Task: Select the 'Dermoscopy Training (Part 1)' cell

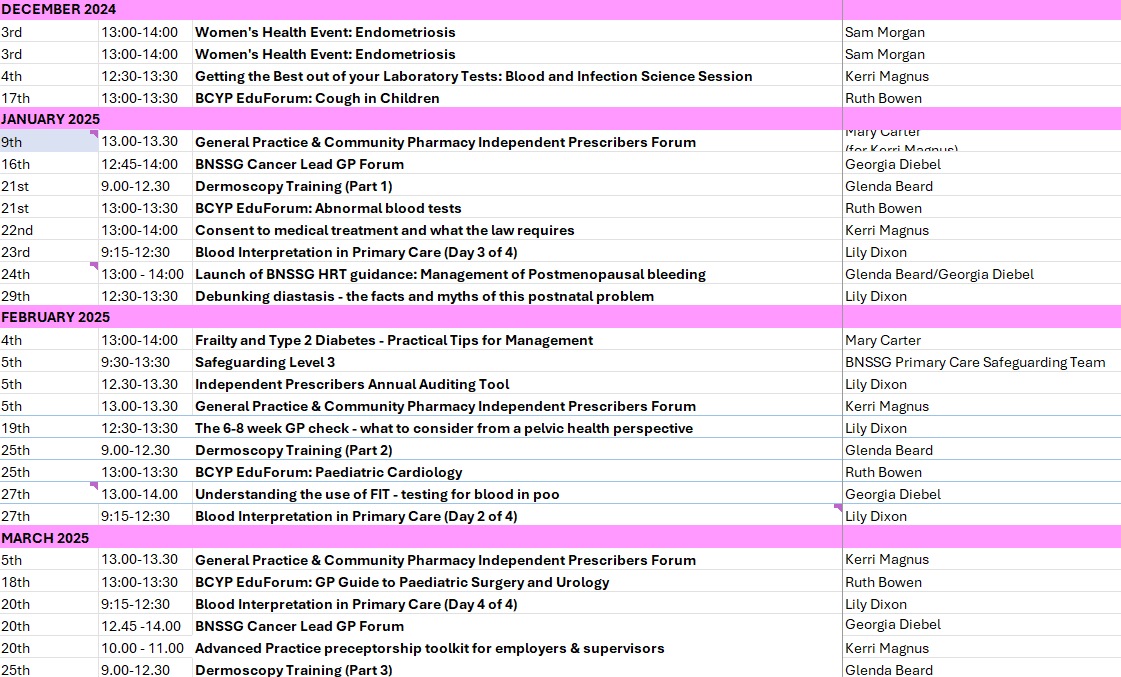Action: (293, 186)
